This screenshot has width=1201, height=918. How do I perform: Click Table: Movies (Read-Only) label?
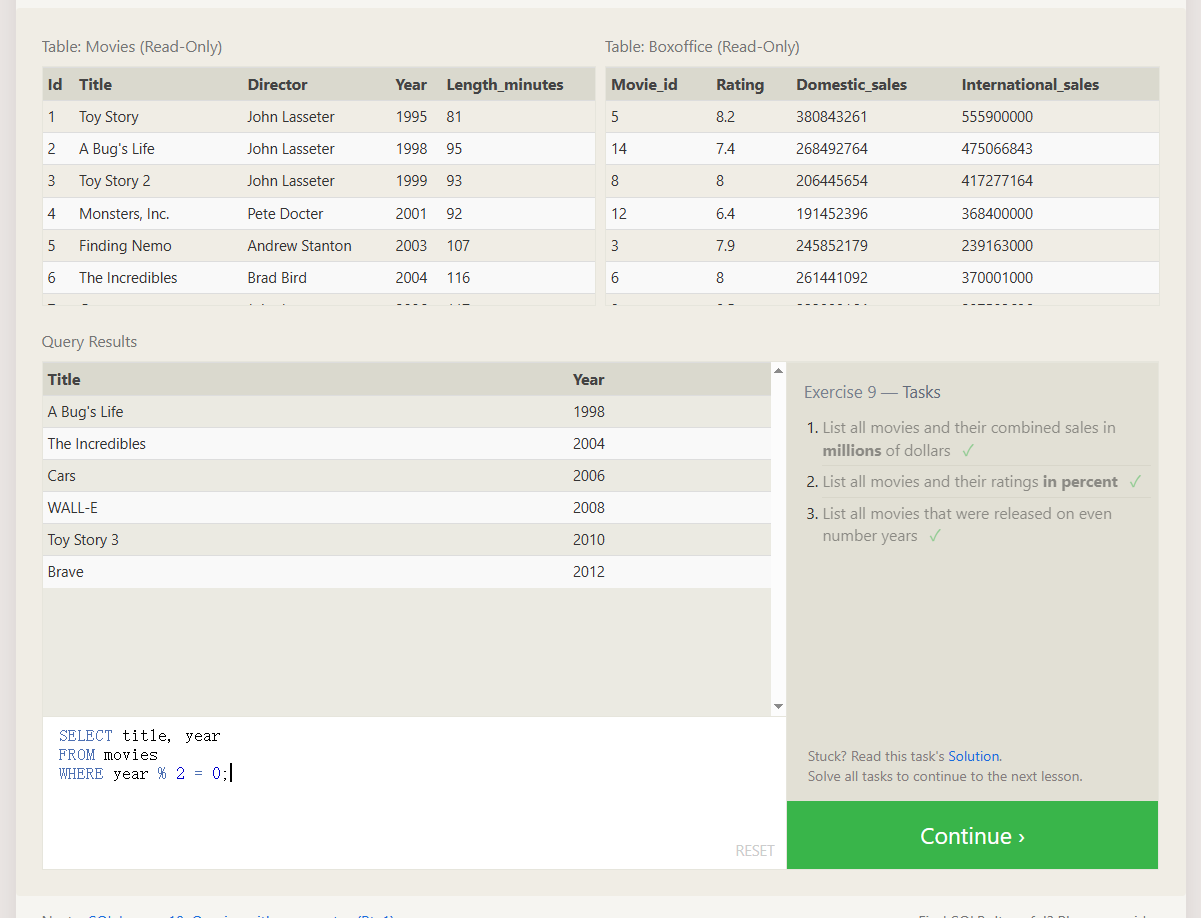click(132, 47)
